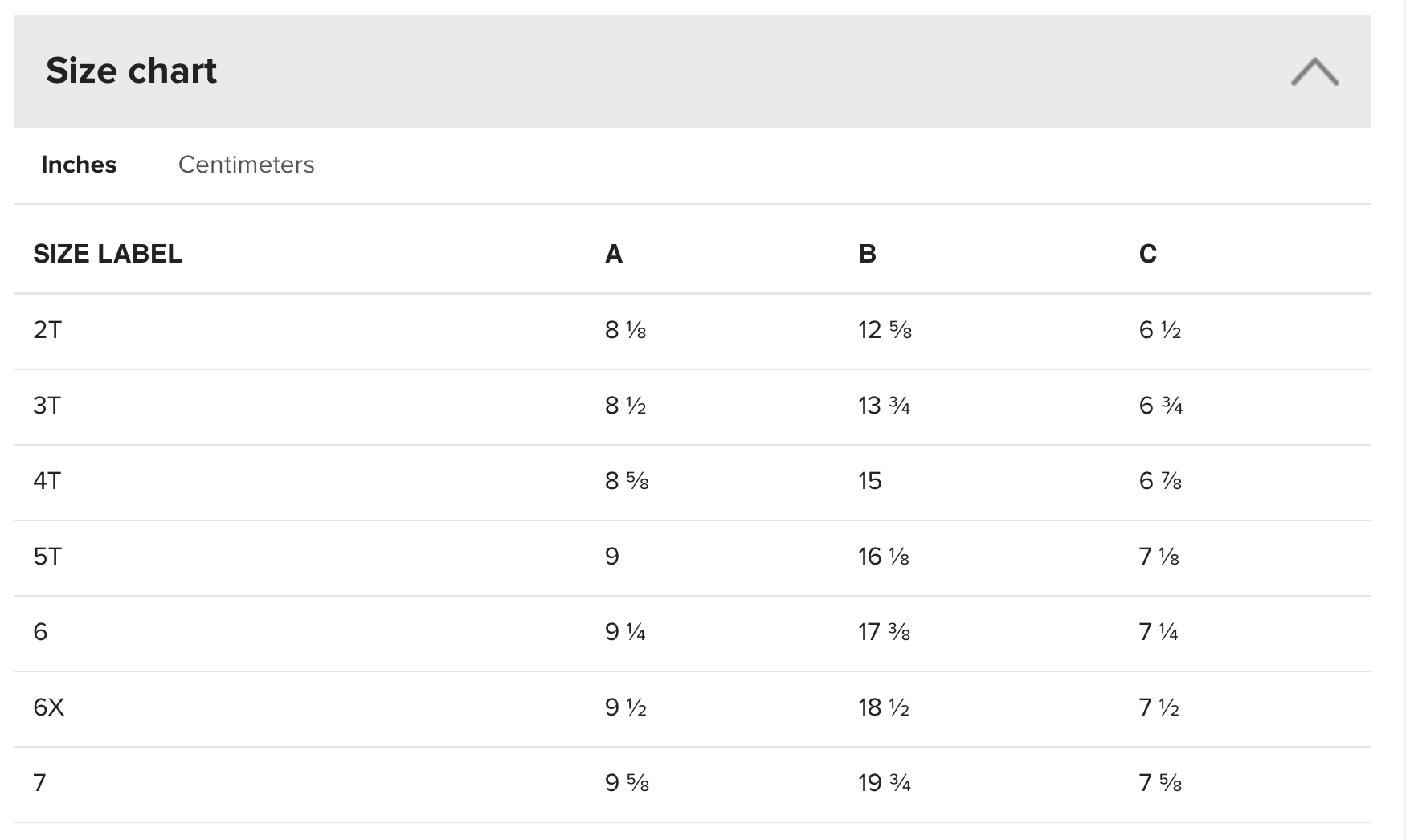
Task: Click the column B header
Action: pos(867,254)
